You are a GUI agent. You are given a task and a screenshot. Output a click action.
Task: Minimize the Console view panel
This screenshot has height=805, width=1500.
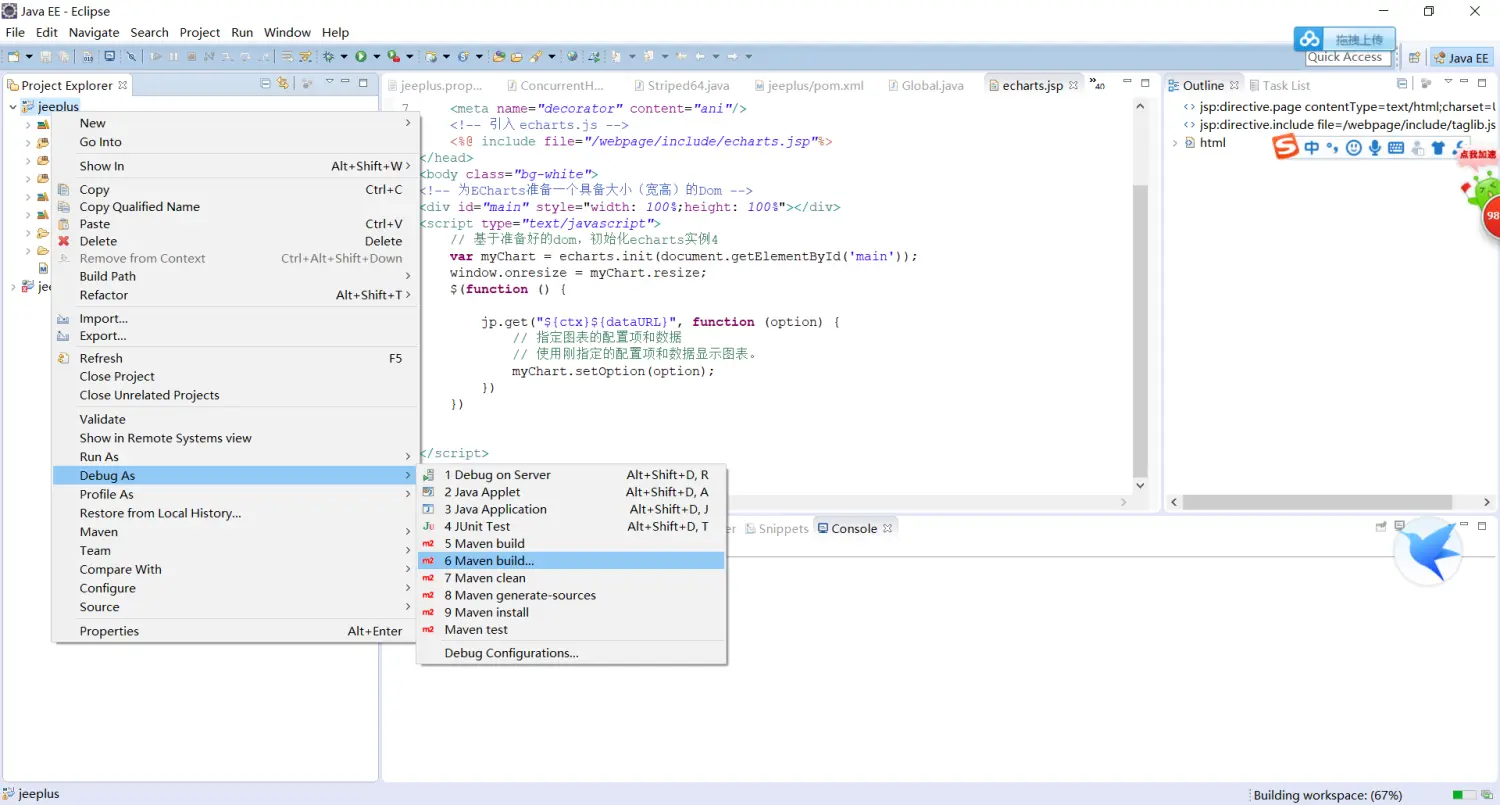pos(1465,525)
